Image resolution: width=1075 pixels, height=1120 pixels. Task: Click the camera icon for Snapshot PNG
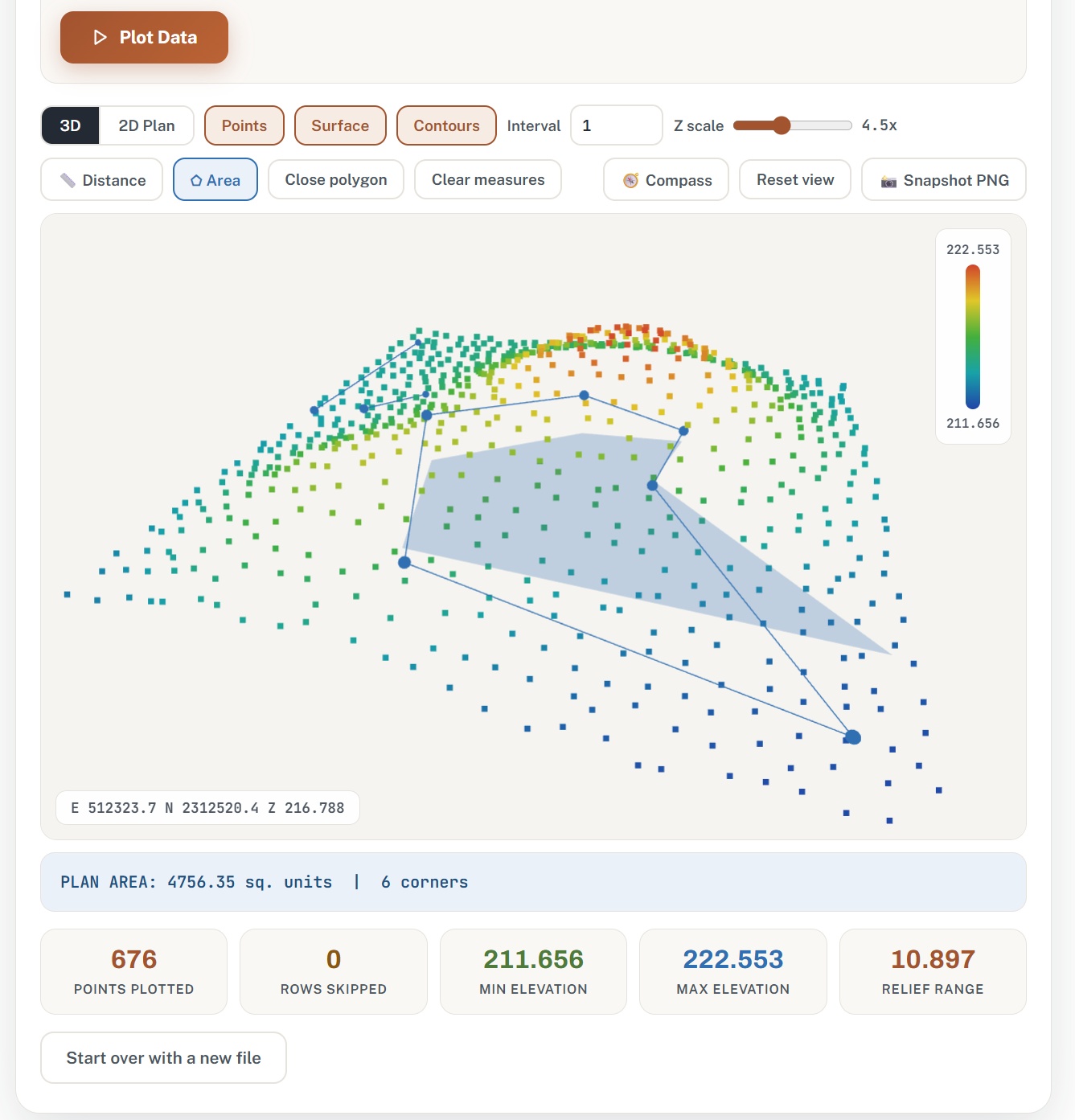[x=888, y=181]
